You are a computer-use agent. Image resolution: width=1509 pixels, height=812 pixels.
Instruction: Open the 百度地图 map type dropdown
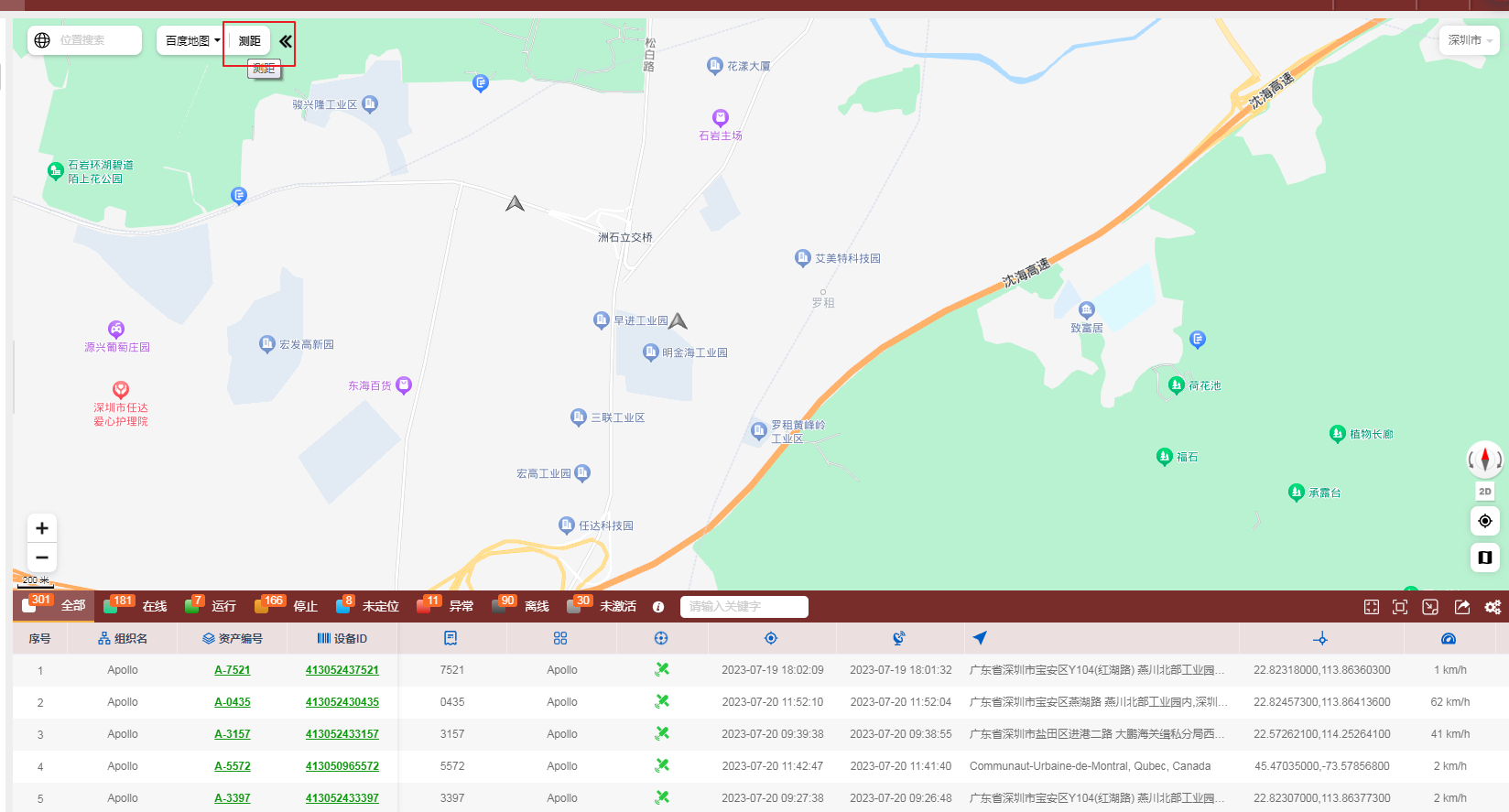tap(192, 41)
